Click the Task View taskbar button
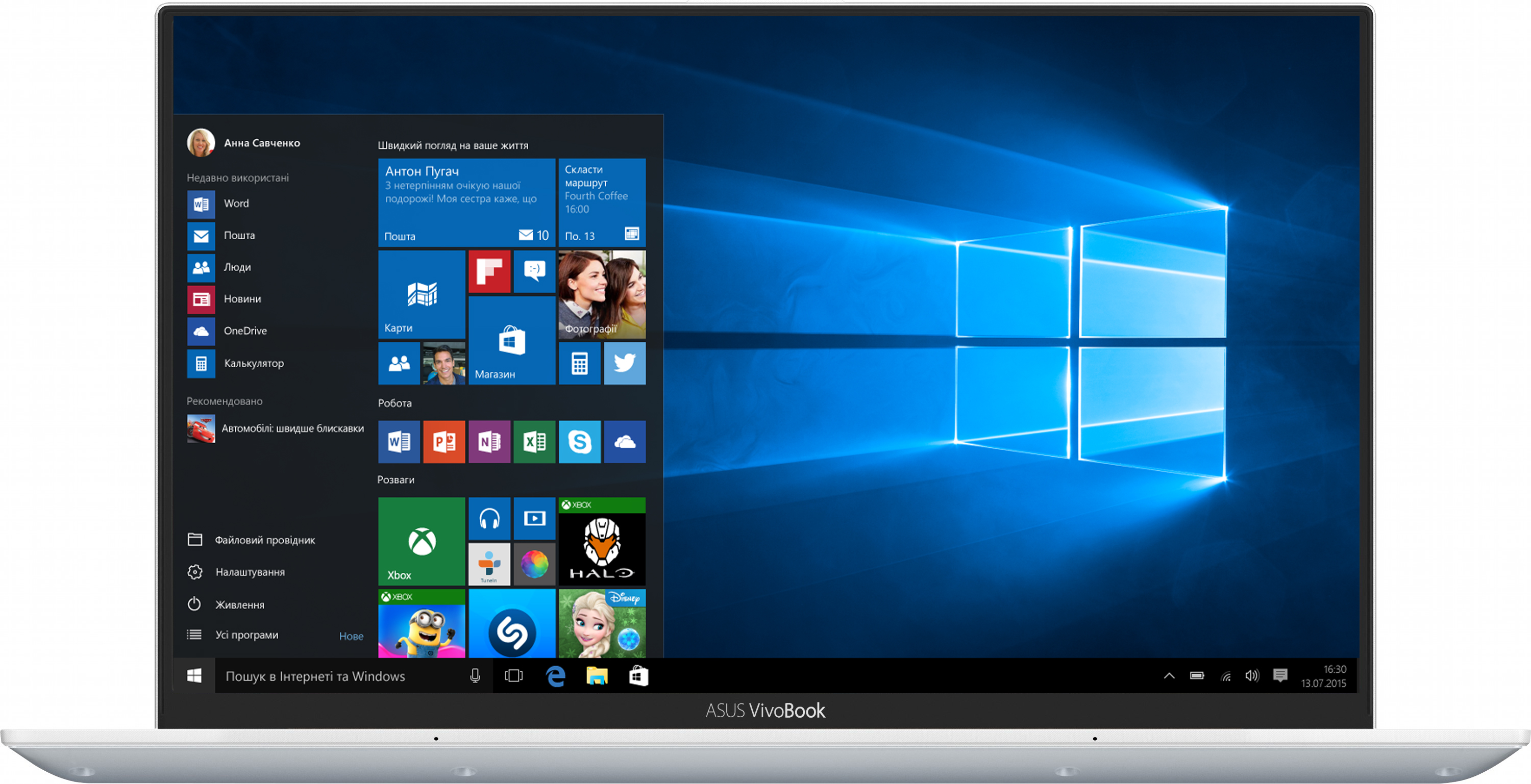 click(513, 676)
